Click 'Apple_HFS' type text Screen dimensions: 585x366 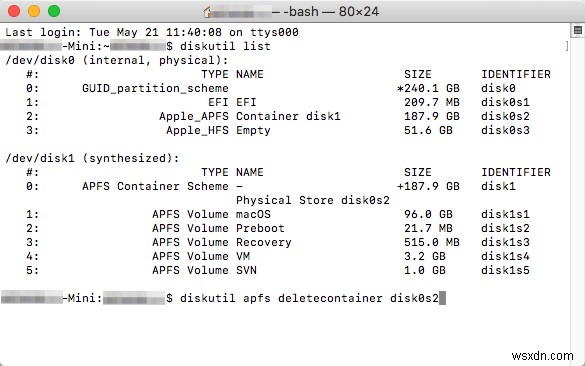click(197, 130)
